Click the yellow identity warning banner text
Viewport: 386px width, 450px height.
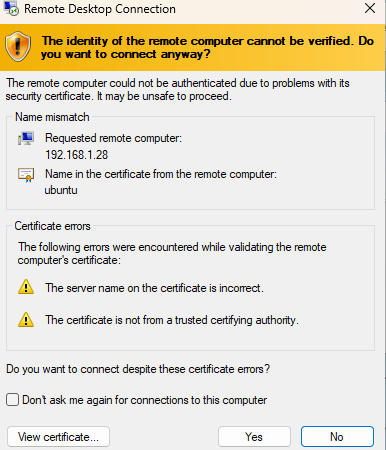pyautogui.click(x=208, y=47)
